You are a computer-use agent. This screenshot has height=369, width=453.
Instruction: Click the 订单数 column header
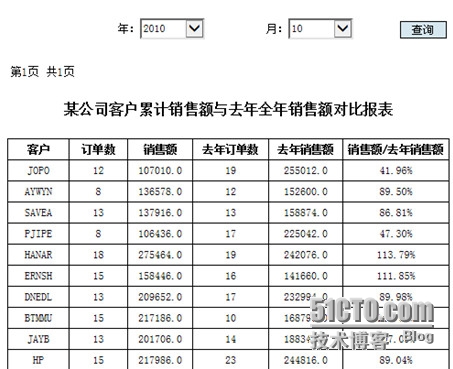98,149
